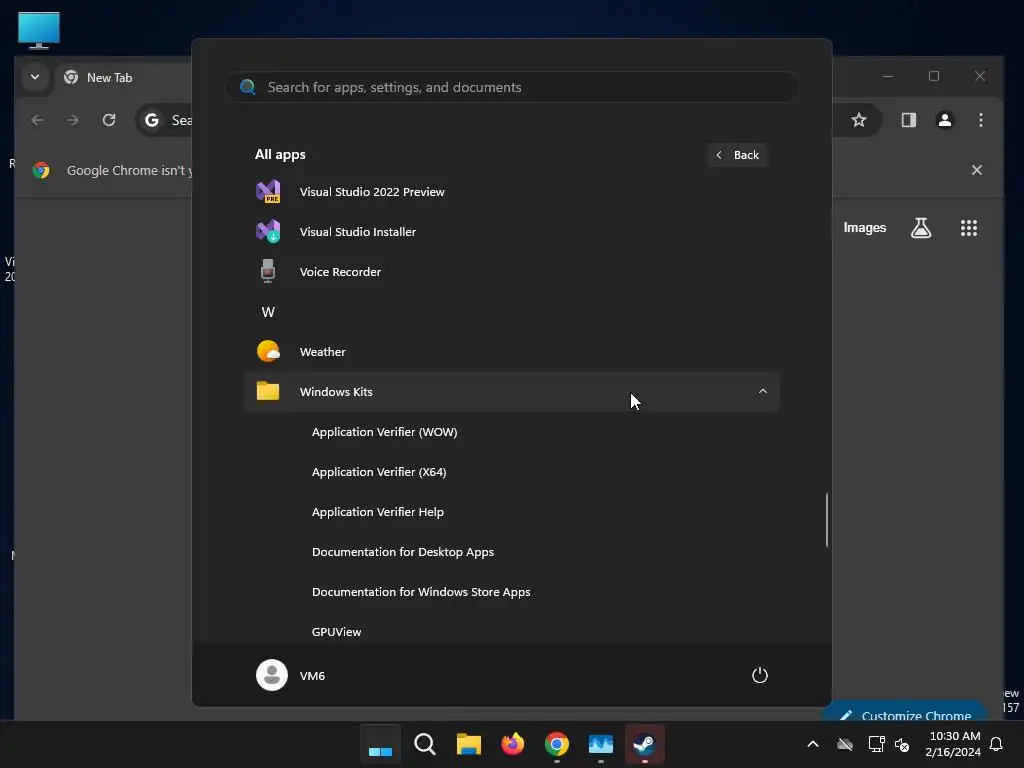This screenshot has height=768, width=1024.
Task: Focus the Start menu search field
Action: pyautogui.click(x=512, y=87)
